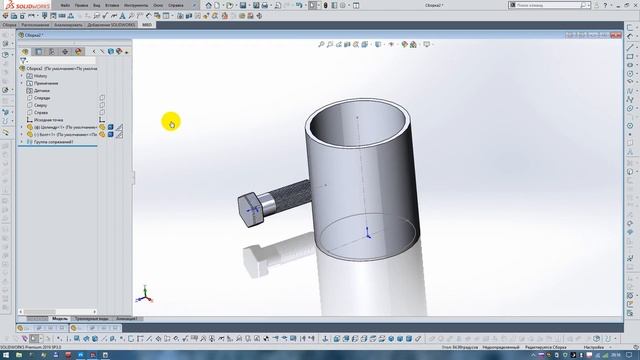640x360 pixels.
Task: Save the assembly with the Save icon
Action: click(243, 5)
